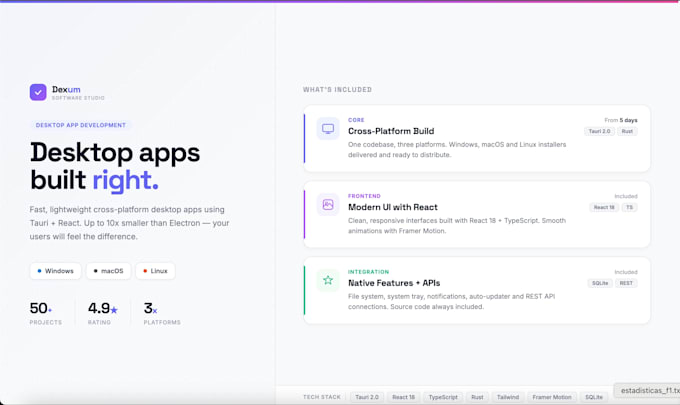Click the Cross-Platform Build title
Screen dimensions: 680x405
(x=391, y=131)
